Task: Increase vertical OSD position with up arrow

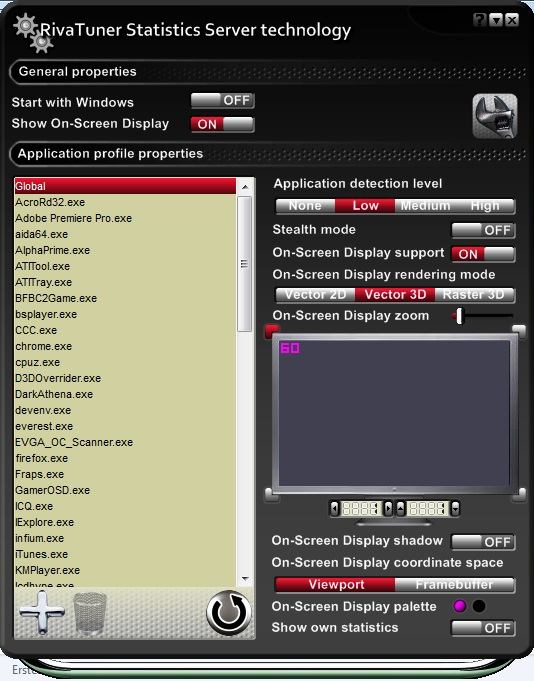Action: 401,508
